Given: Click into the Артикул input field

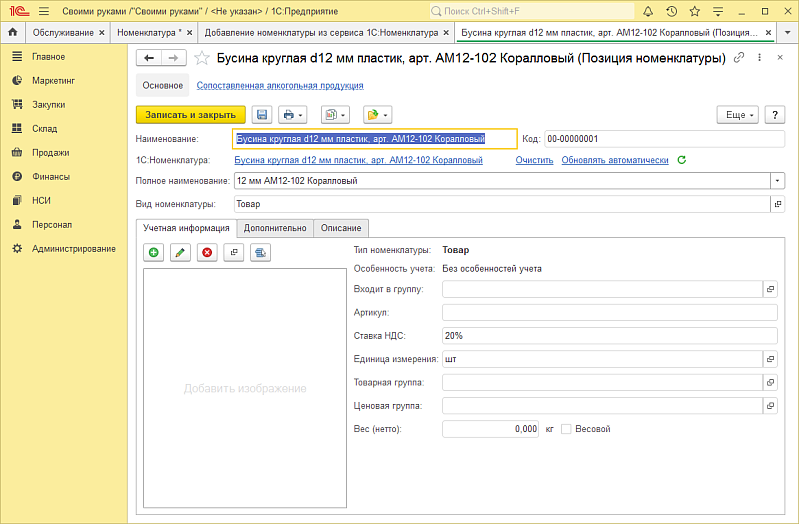Looking at the screenshot, I should click(609, 313).
